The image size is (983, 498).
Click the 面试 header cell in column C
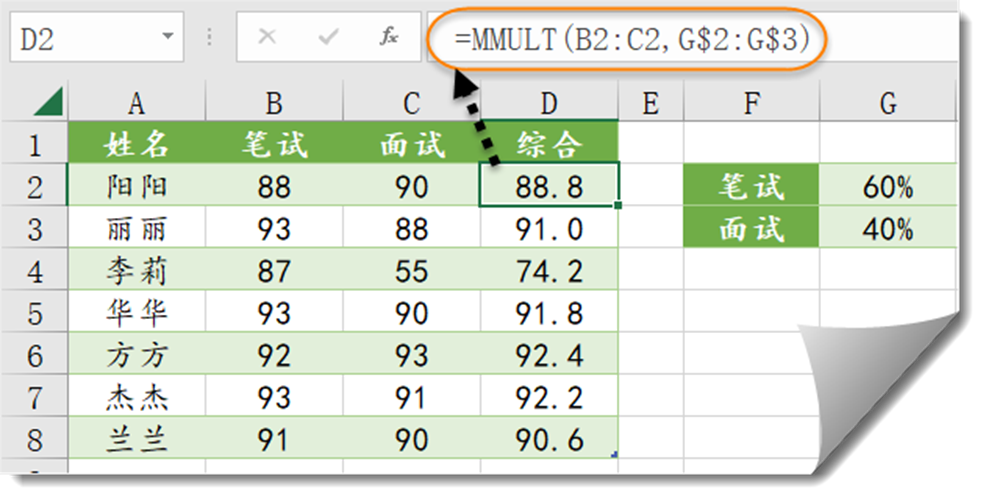click(411, 144)
